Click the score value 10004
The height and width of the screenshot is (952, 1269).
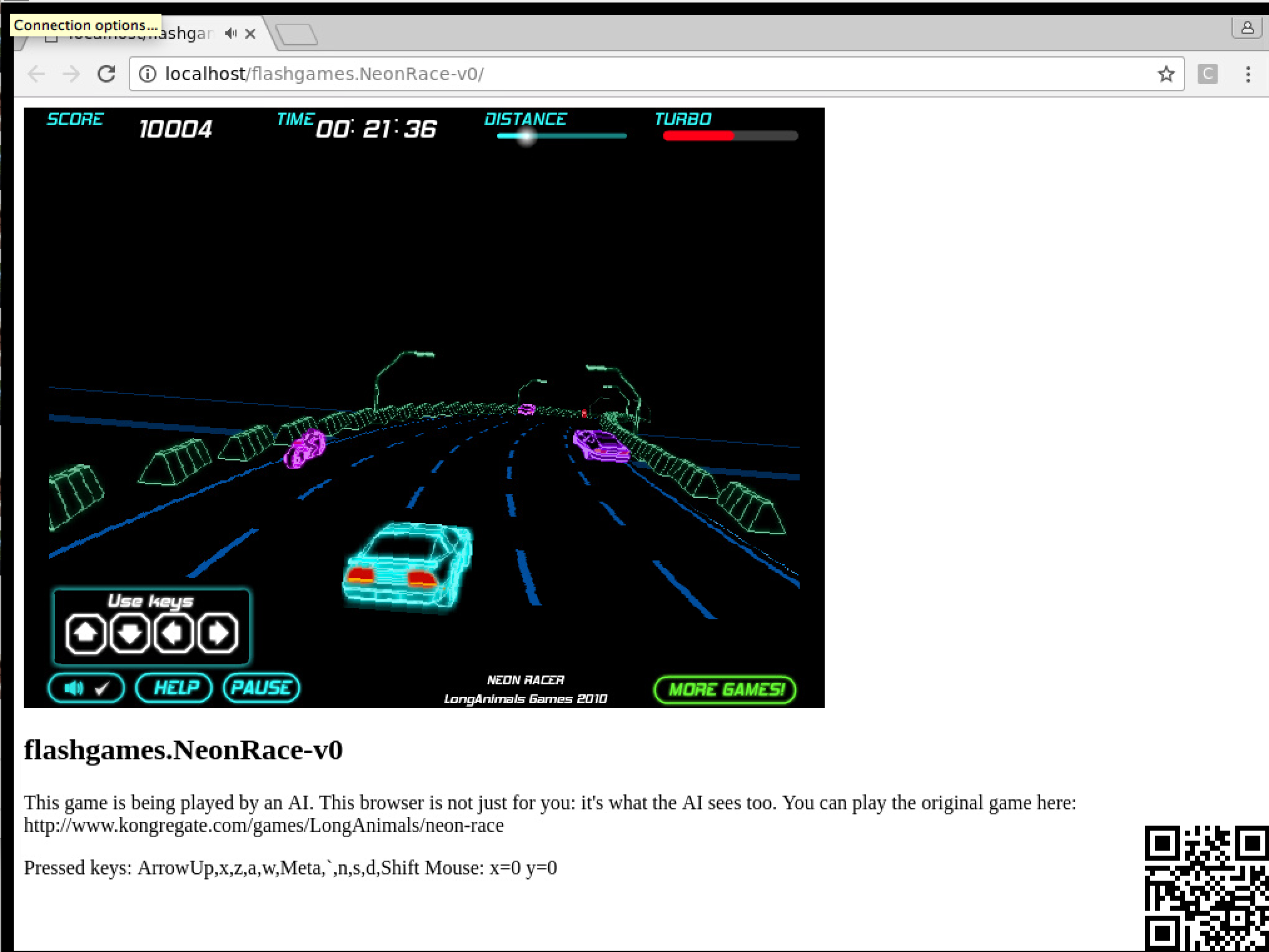point(176,129)
